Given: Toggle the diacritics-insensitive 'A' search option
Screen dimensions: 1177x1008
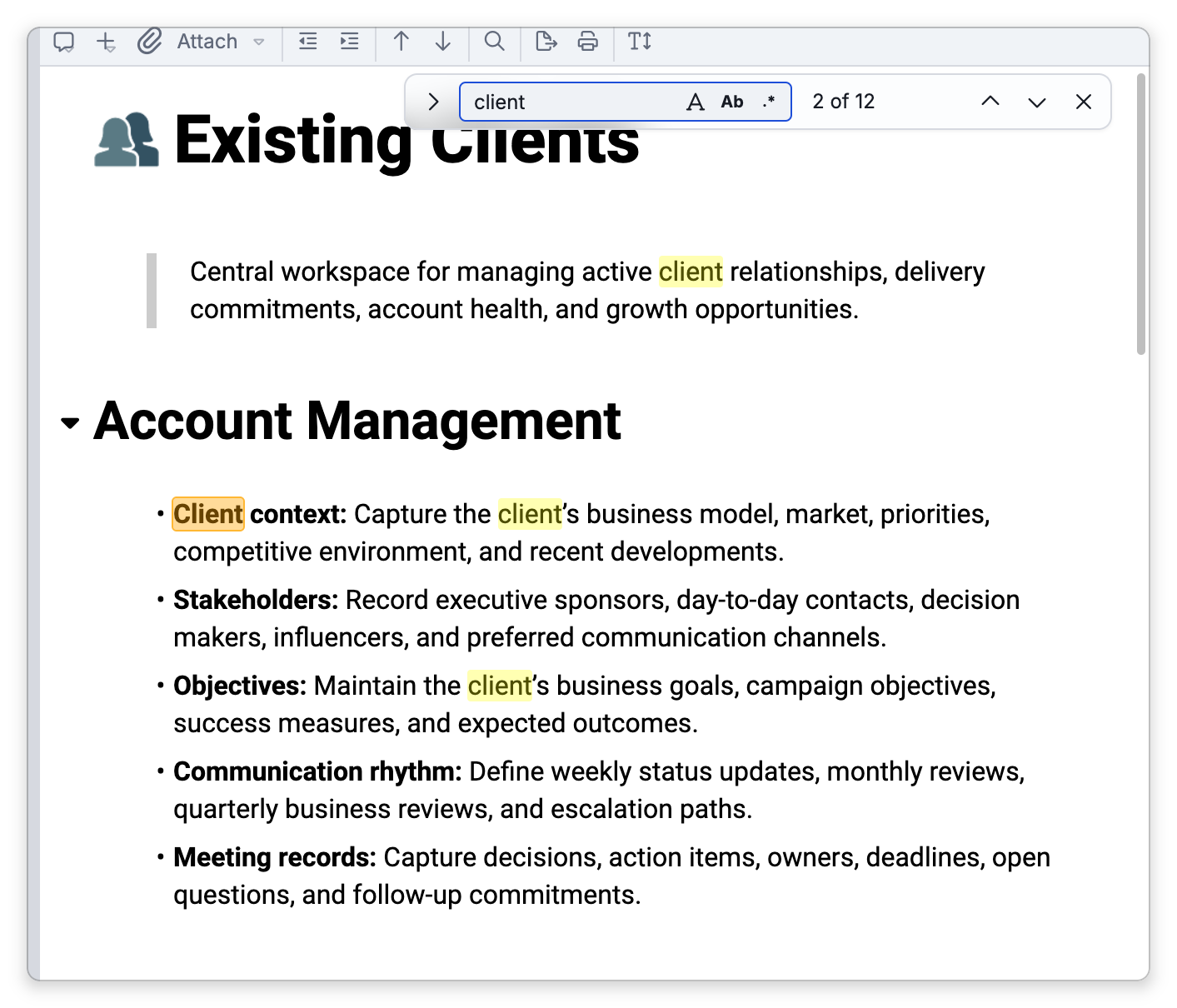Looking at the screenshot, I should tap(696, 102).
